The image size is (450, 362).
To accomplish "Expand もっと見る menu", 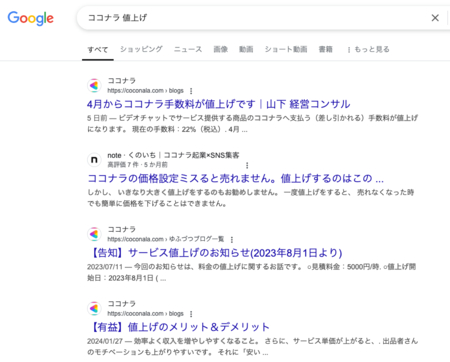I will click(368, 49).
